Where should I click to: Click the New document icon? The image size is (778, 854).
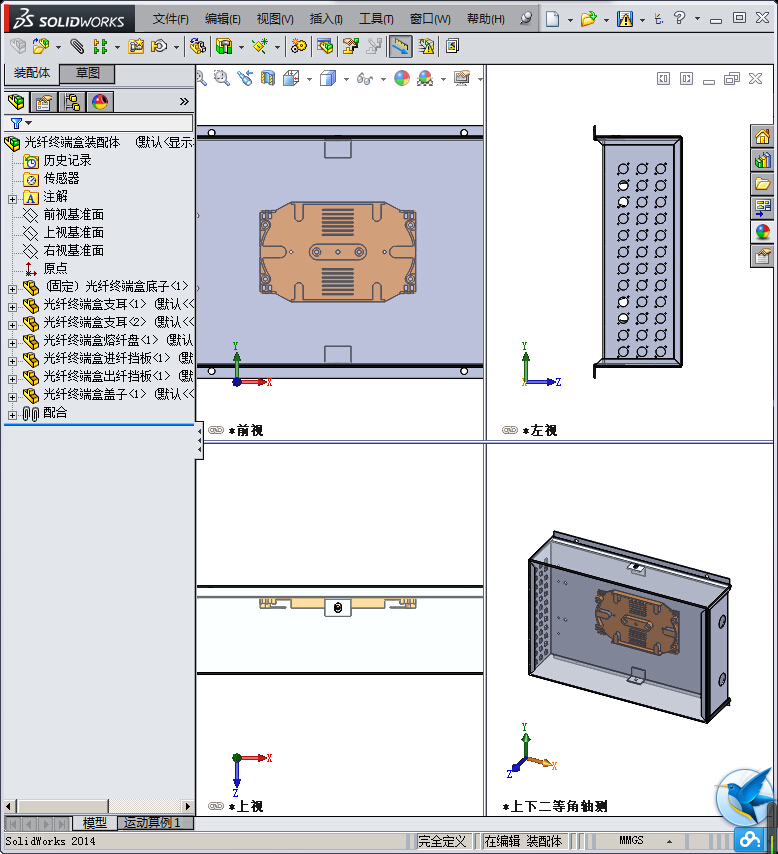552,19
